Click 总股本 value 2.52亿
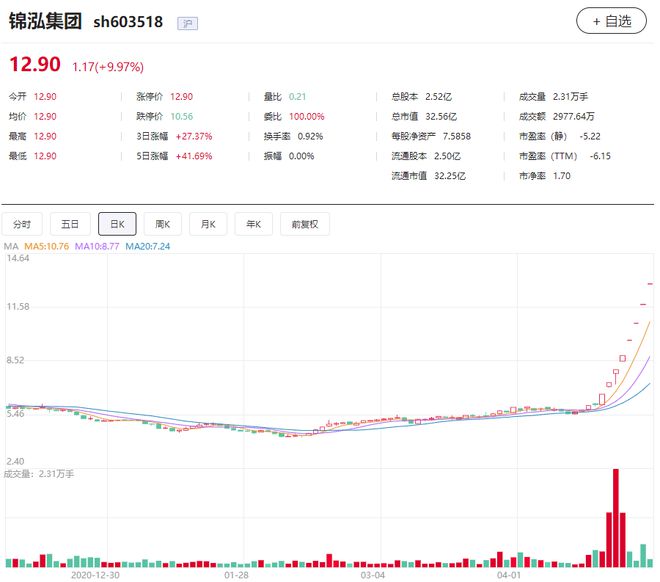The image size is (660, 582). (438, 97)
